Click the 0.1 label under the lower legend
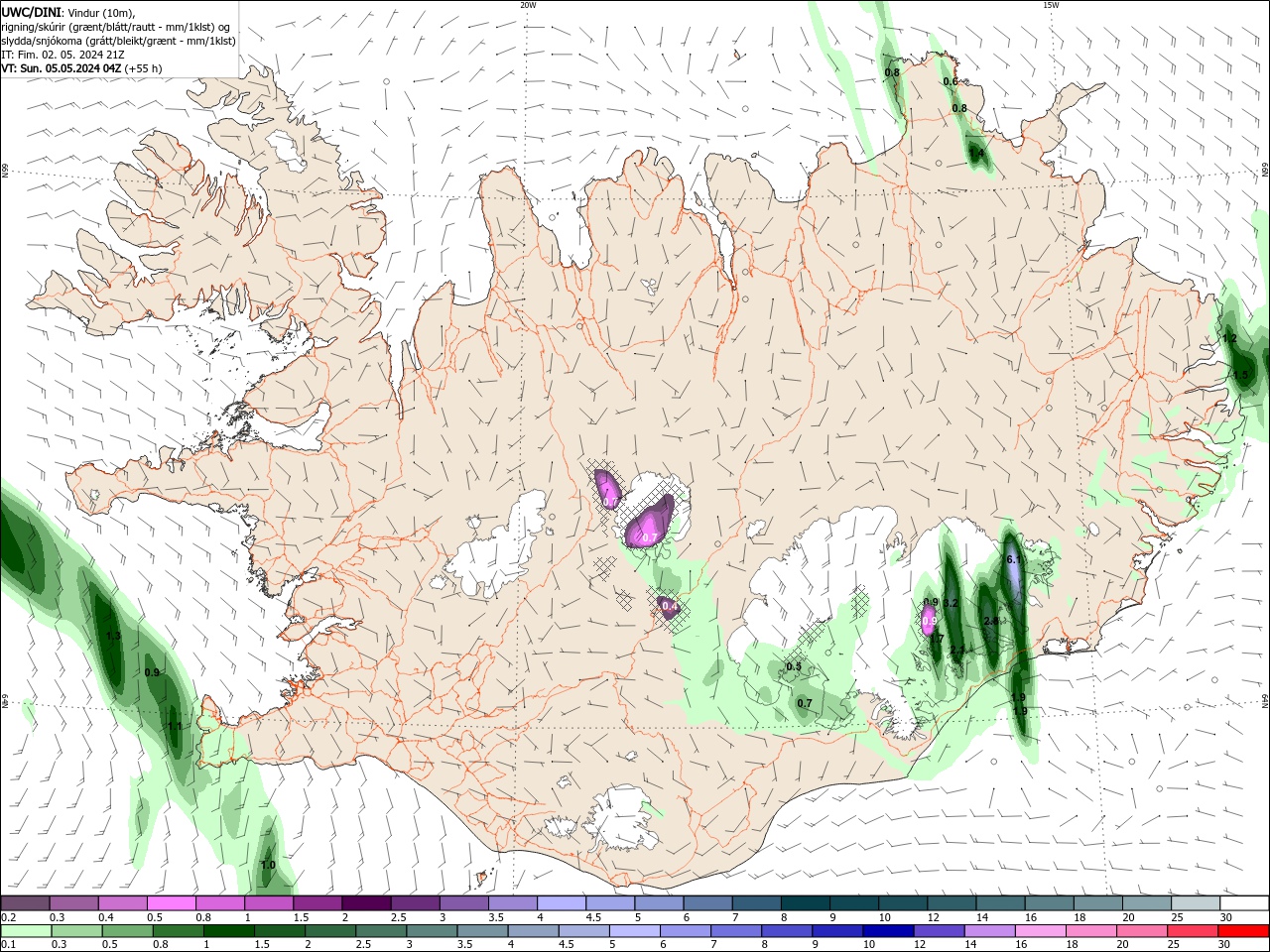 (8, 945)
